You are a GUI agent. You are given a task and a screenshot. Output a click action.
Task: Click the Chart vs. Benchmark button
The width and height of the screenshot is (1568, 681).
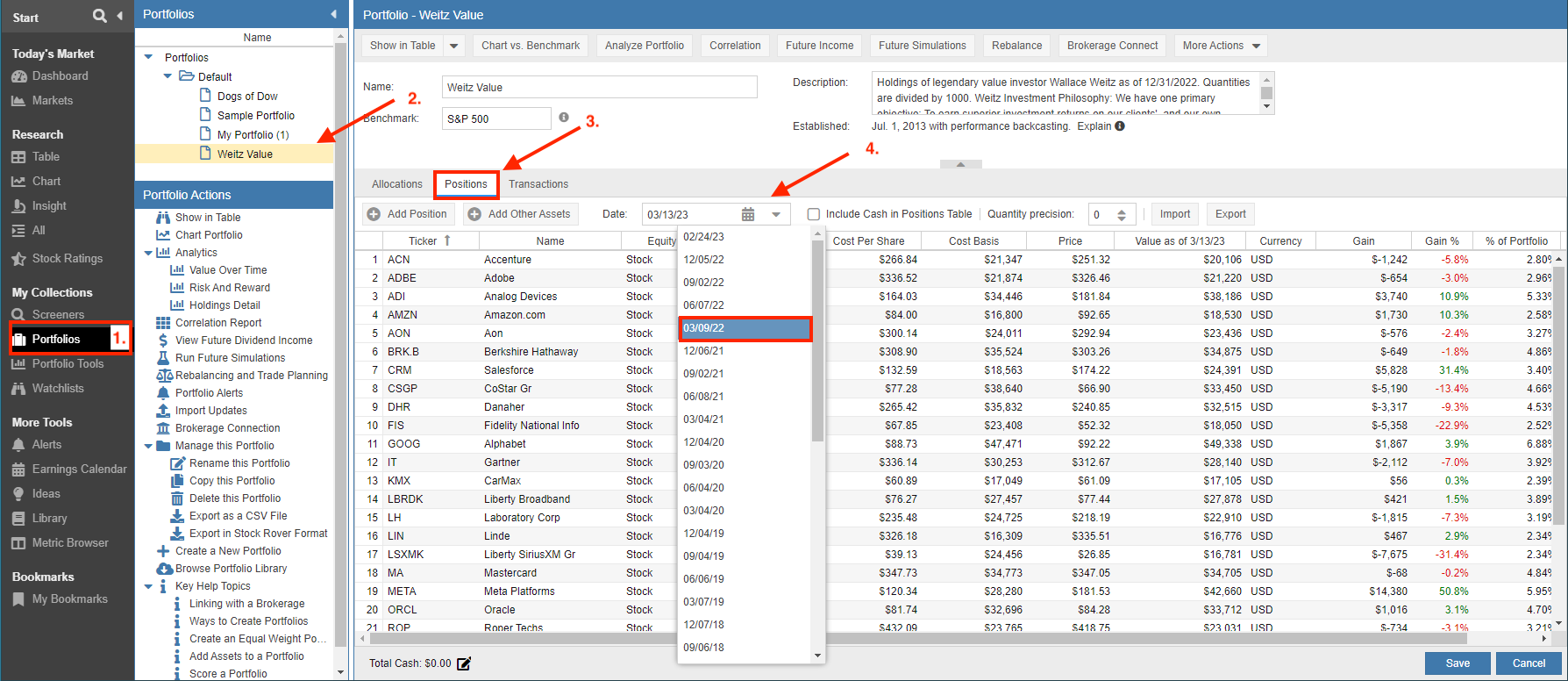531,46
